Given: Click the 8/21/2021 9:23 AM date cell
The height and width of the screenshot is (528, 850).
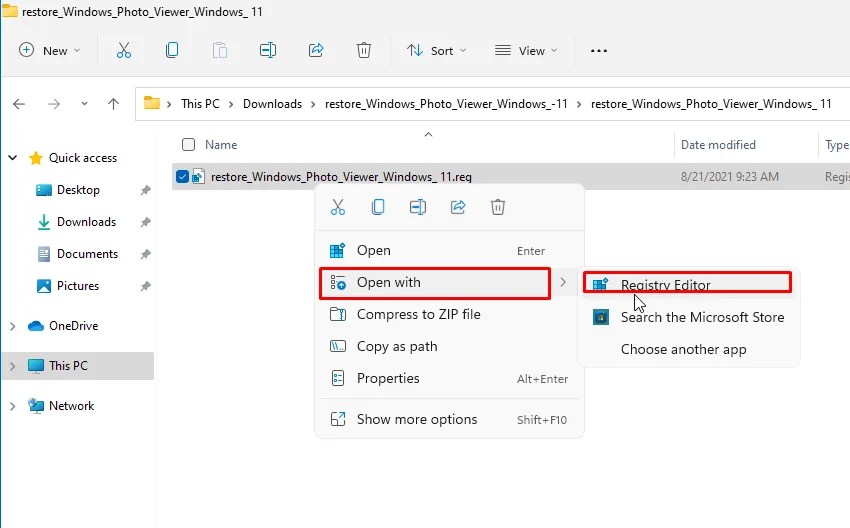Looking at the screenshot, I should click(730, 177).
